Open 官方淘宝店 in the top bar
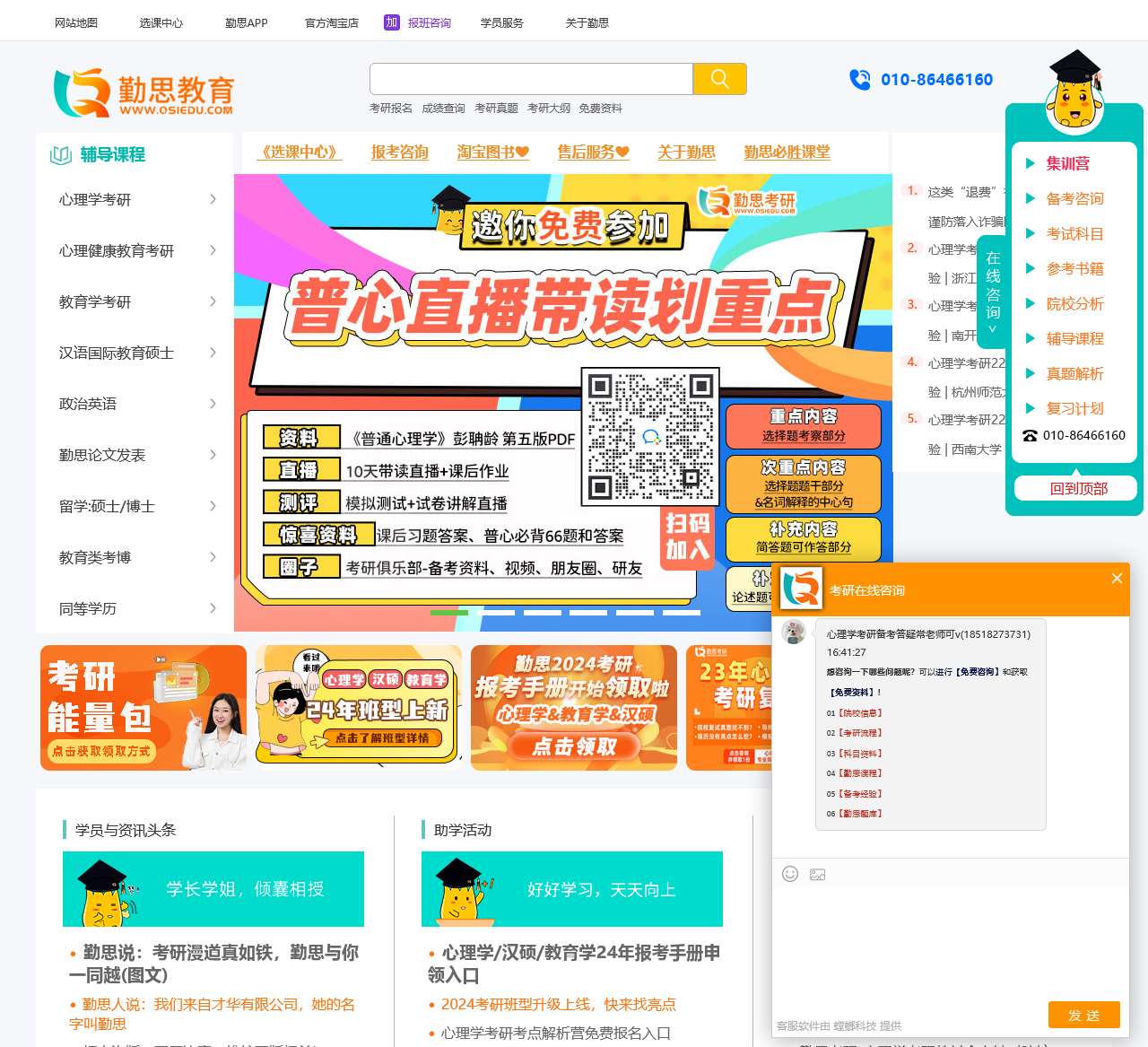Image resolution: width=1148 pixels, height=1047 pixels. coord(332,22)
